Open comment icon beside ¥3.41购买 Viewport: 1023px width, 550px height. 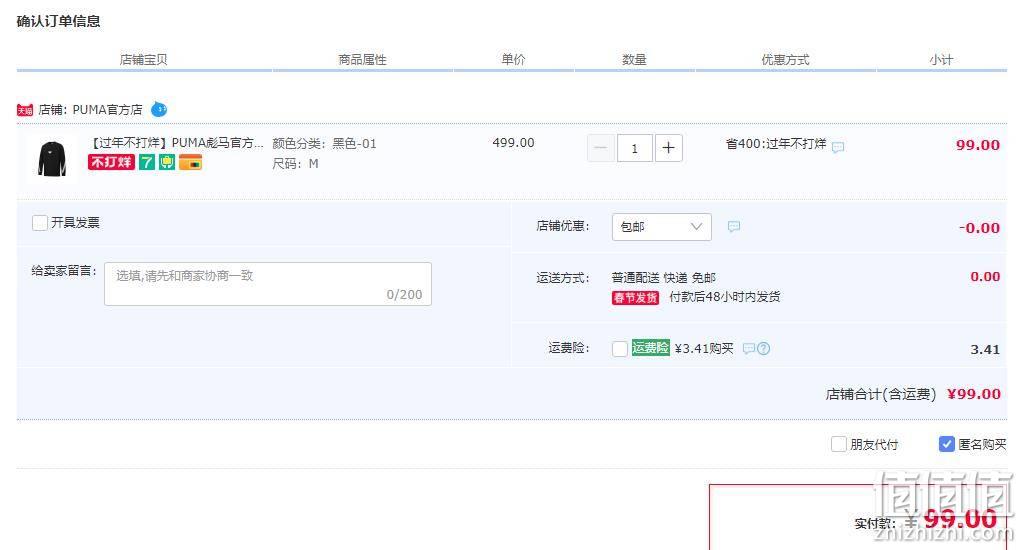click(x=749, y=348)
